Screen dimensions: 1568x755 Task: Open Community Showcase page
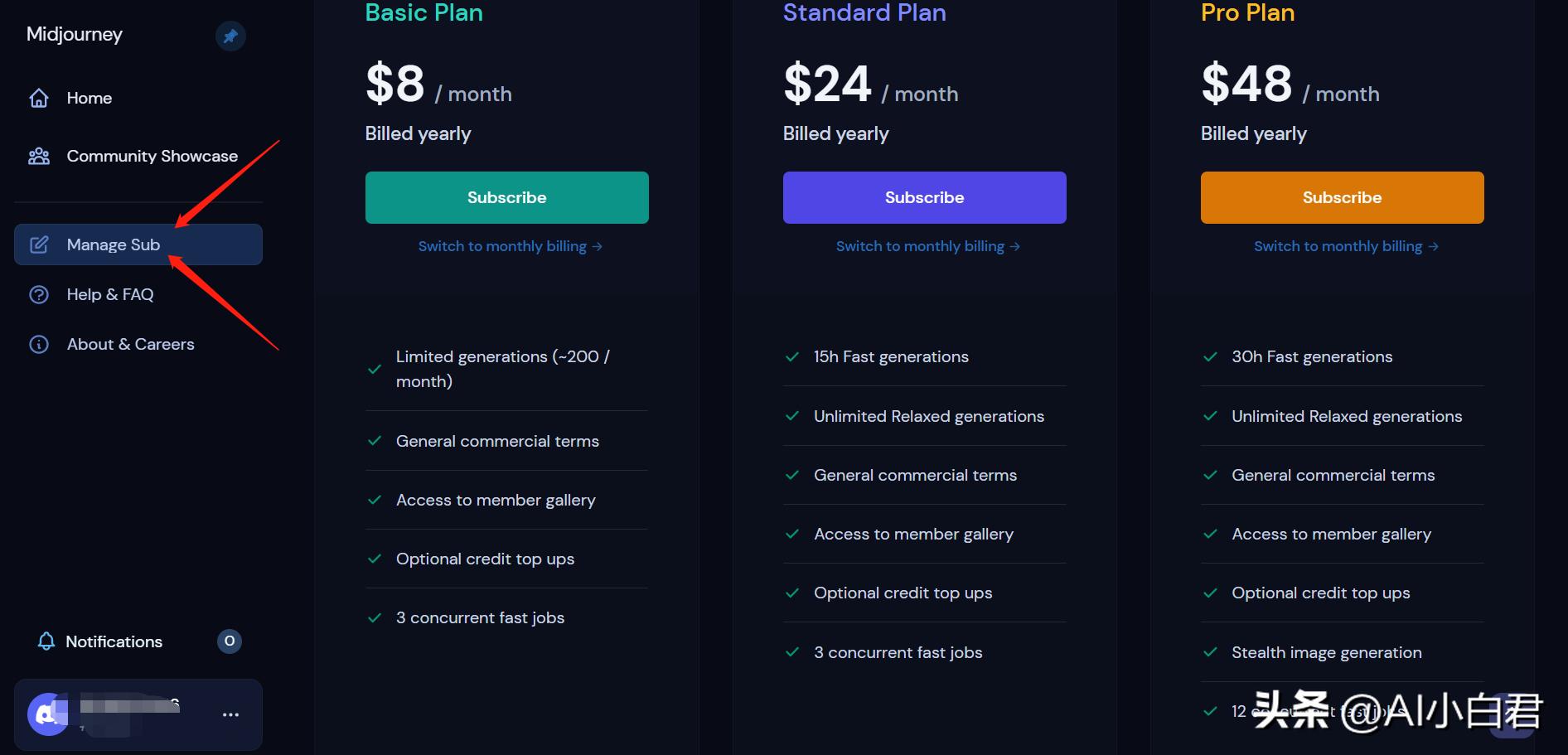pyautogui.click(x=152, y=156)
